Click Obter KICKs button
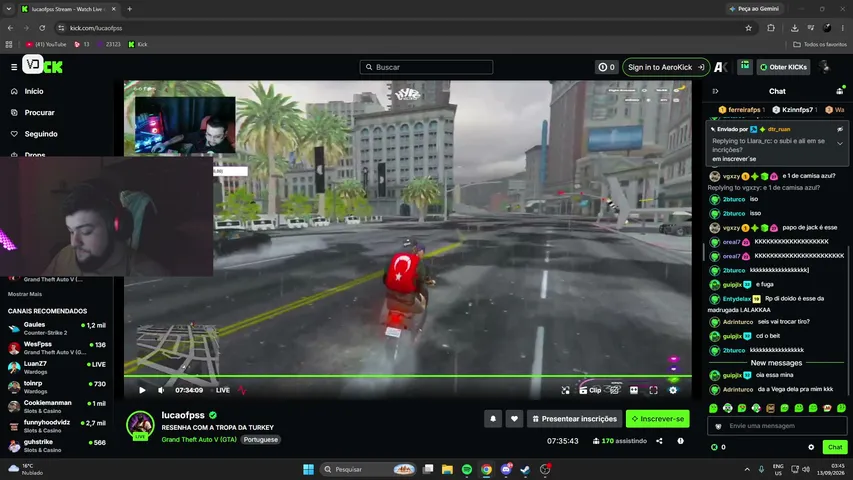 tap(783, 67)
